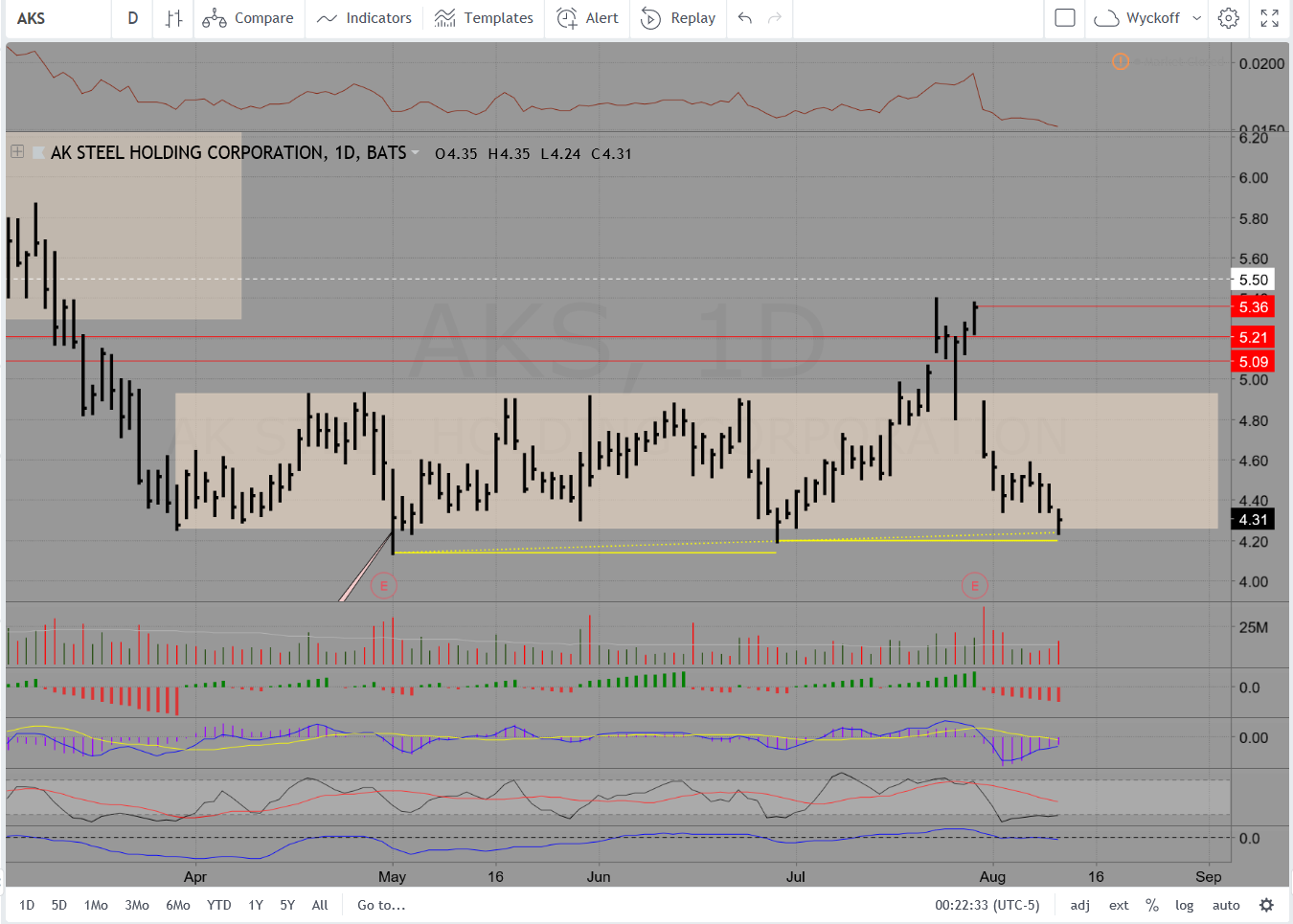Click the 25M volume axis label

click(x=1253, y=627)
